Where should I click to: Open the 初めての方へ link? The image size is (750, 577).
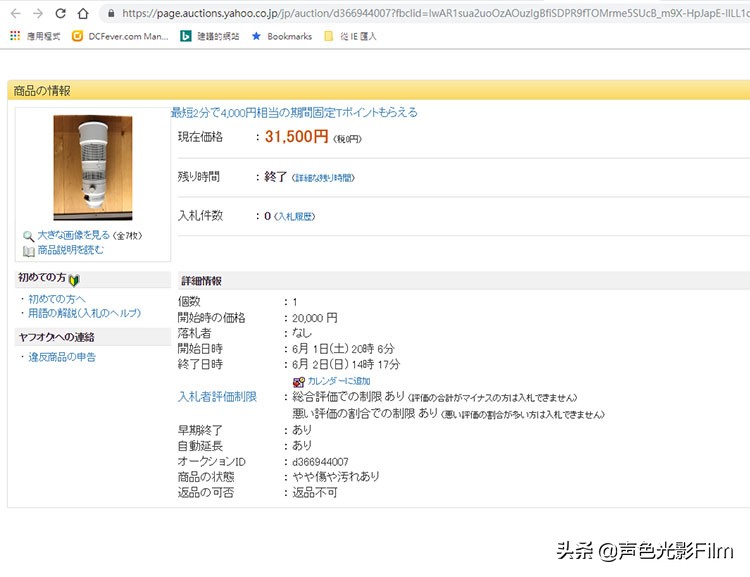coord(56,299)
